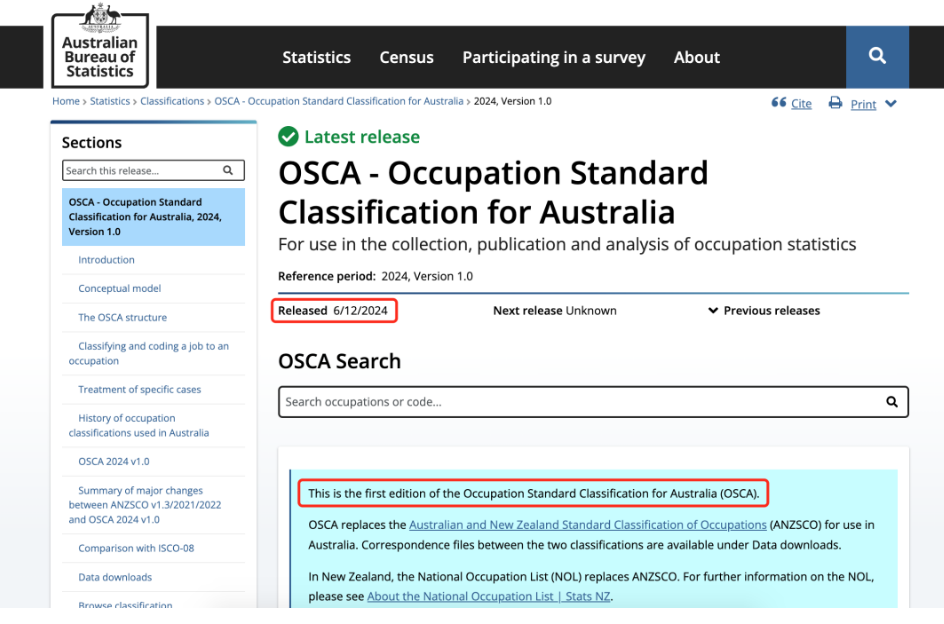Click the 2024, Version 1.0 breadcrumb text
Image resolution: width=944 pixels, height=624 pixels.
coord(512,101)
